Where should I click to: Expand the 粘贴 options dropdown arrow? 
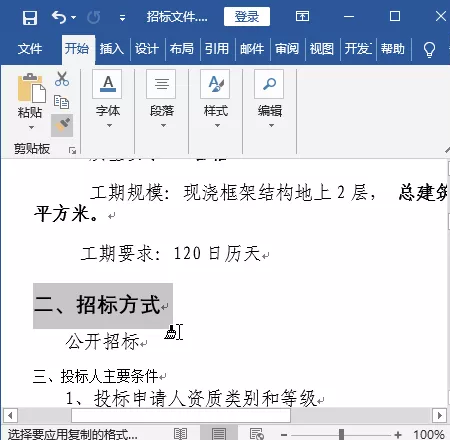31,127
